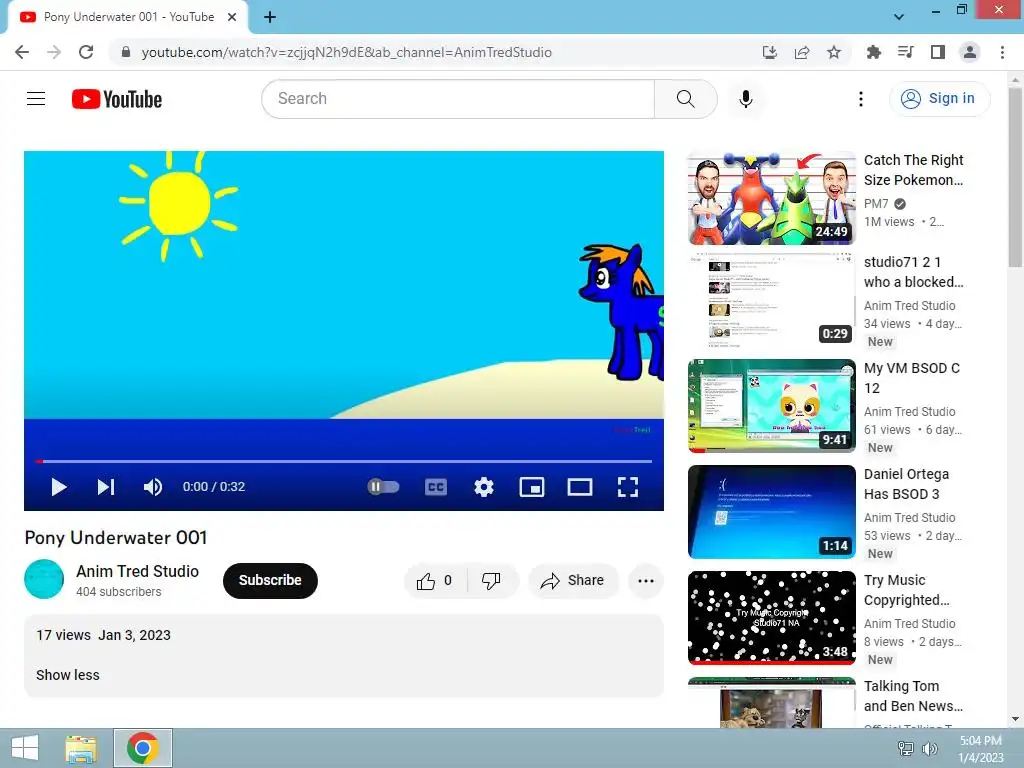This screenshot has height=768, width=1024.
Task: Open Try Music Copyrighted video thumbnail
Action: click(772, 618)
